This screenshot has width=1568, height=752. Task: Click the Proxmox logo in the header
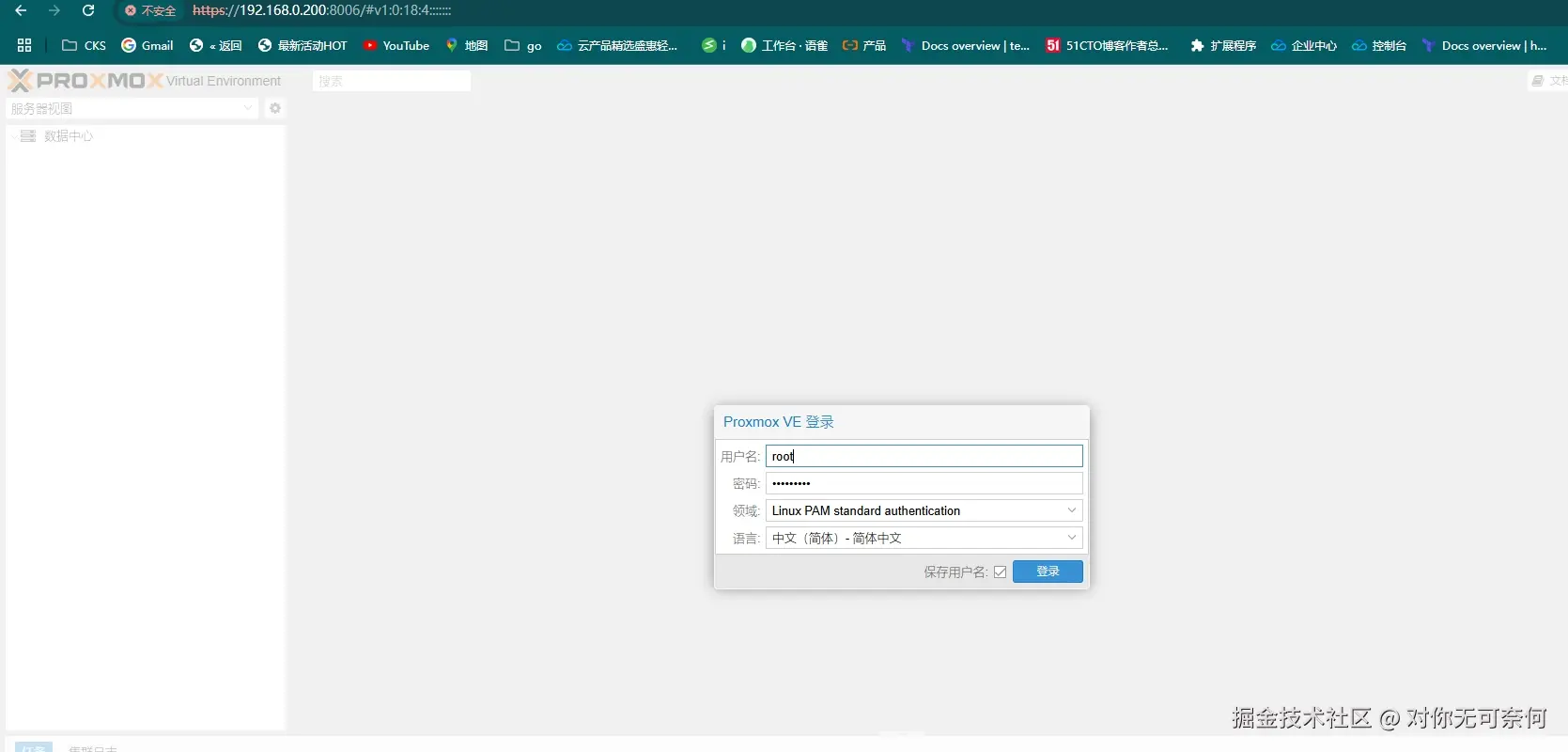(x=85, y=81)
